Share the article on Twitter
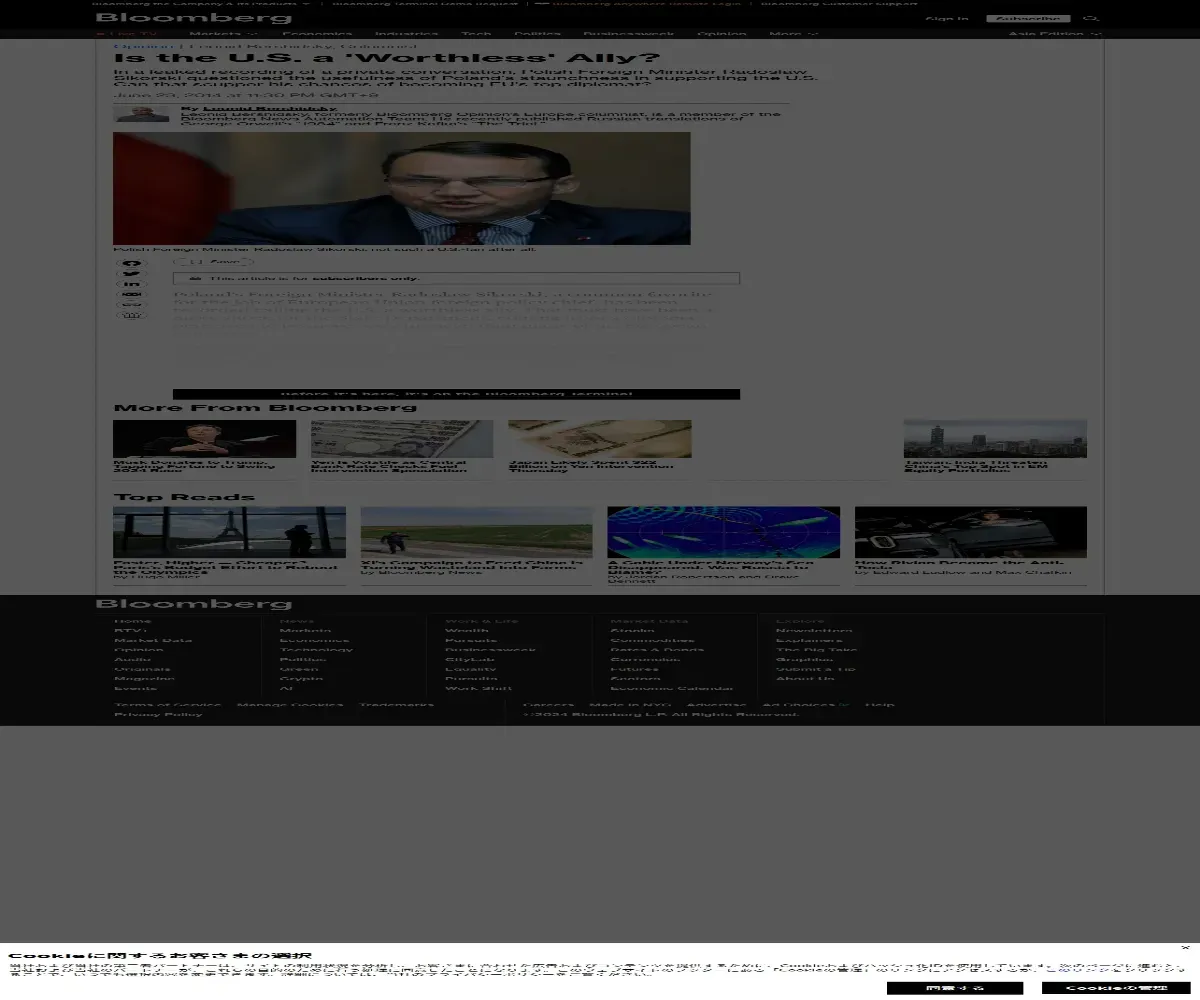 pyautogui.click(x=132, y=273)
